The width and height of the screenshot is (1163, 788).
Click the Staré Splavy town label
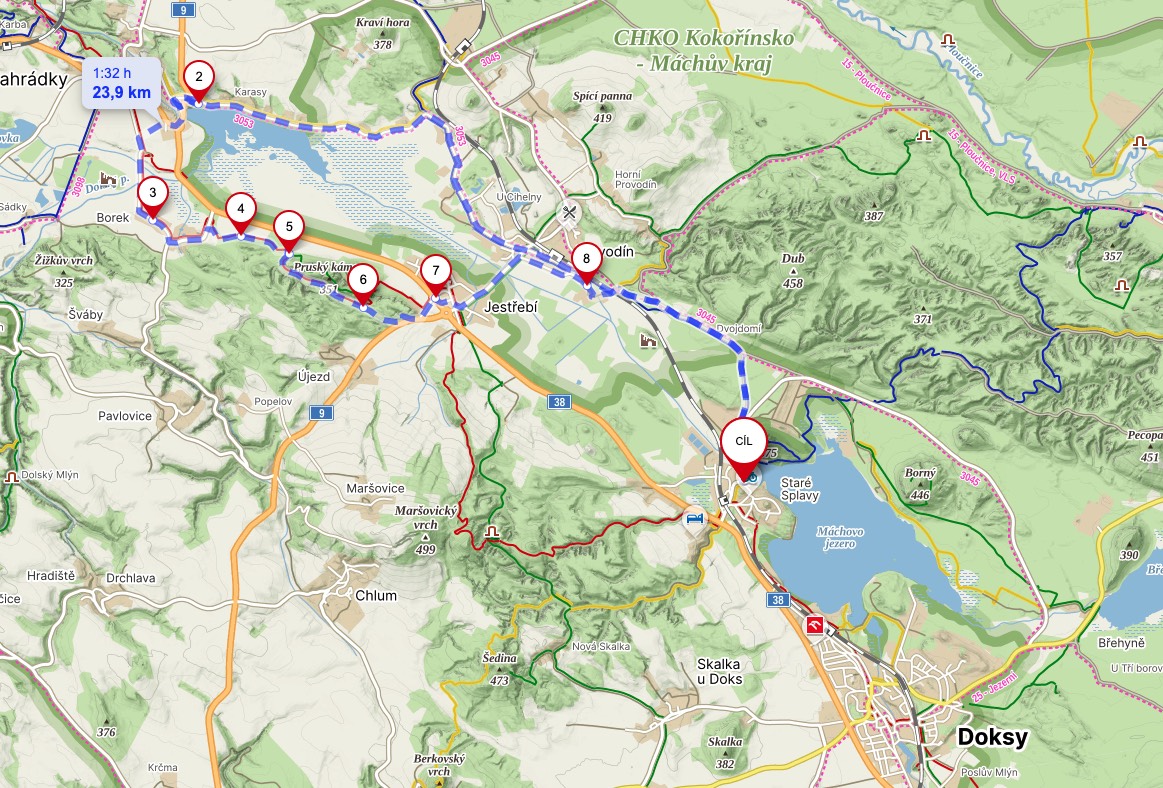[800, 489]
